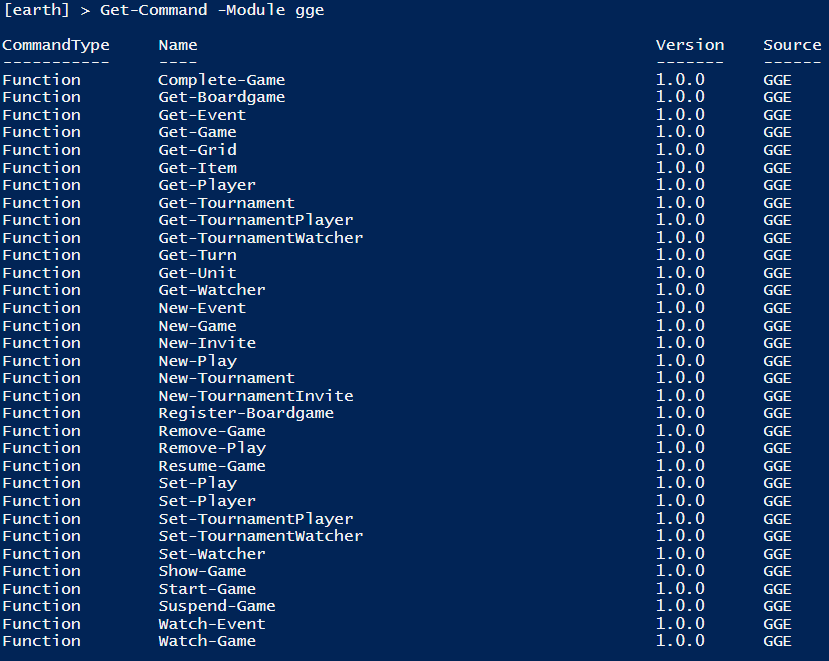Image resolution: width=829 pixels, height=661 pixels.
Task: Click the Version column header
Action: (x=690, y=45)
